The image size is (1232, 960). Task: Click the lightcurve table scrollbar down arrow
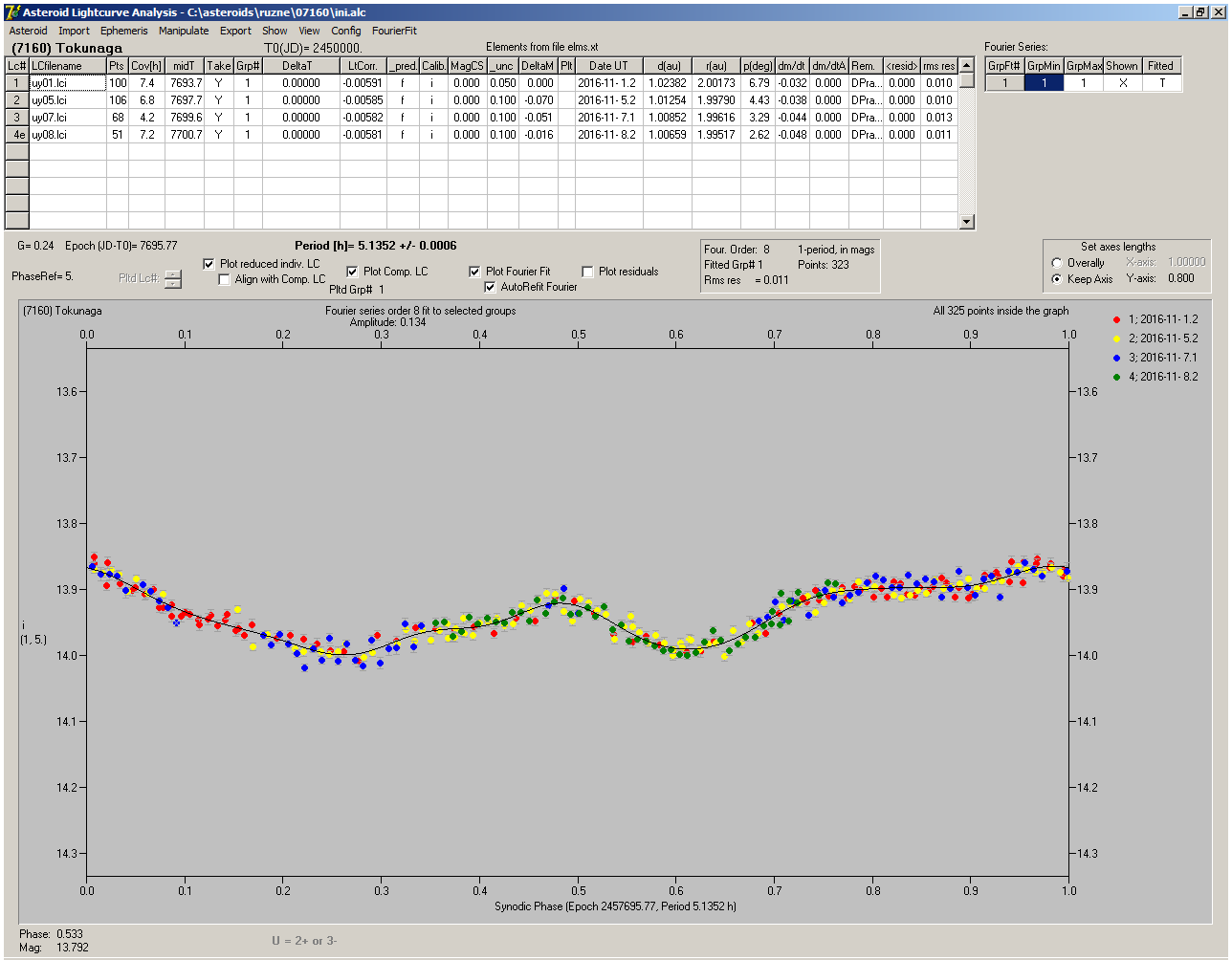(x=967, y=222)
